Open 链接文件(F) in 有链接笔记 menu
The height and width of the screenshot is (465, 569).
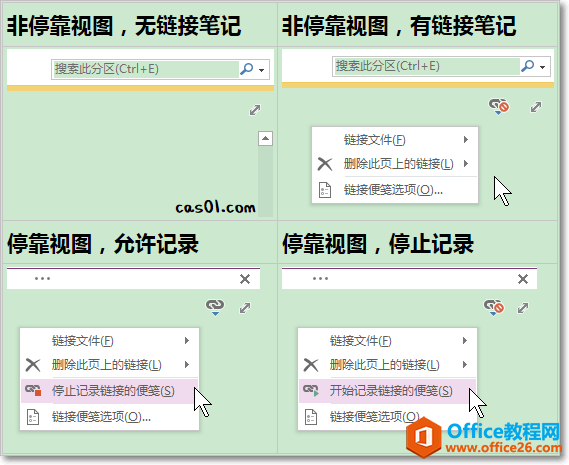(395, 140)
